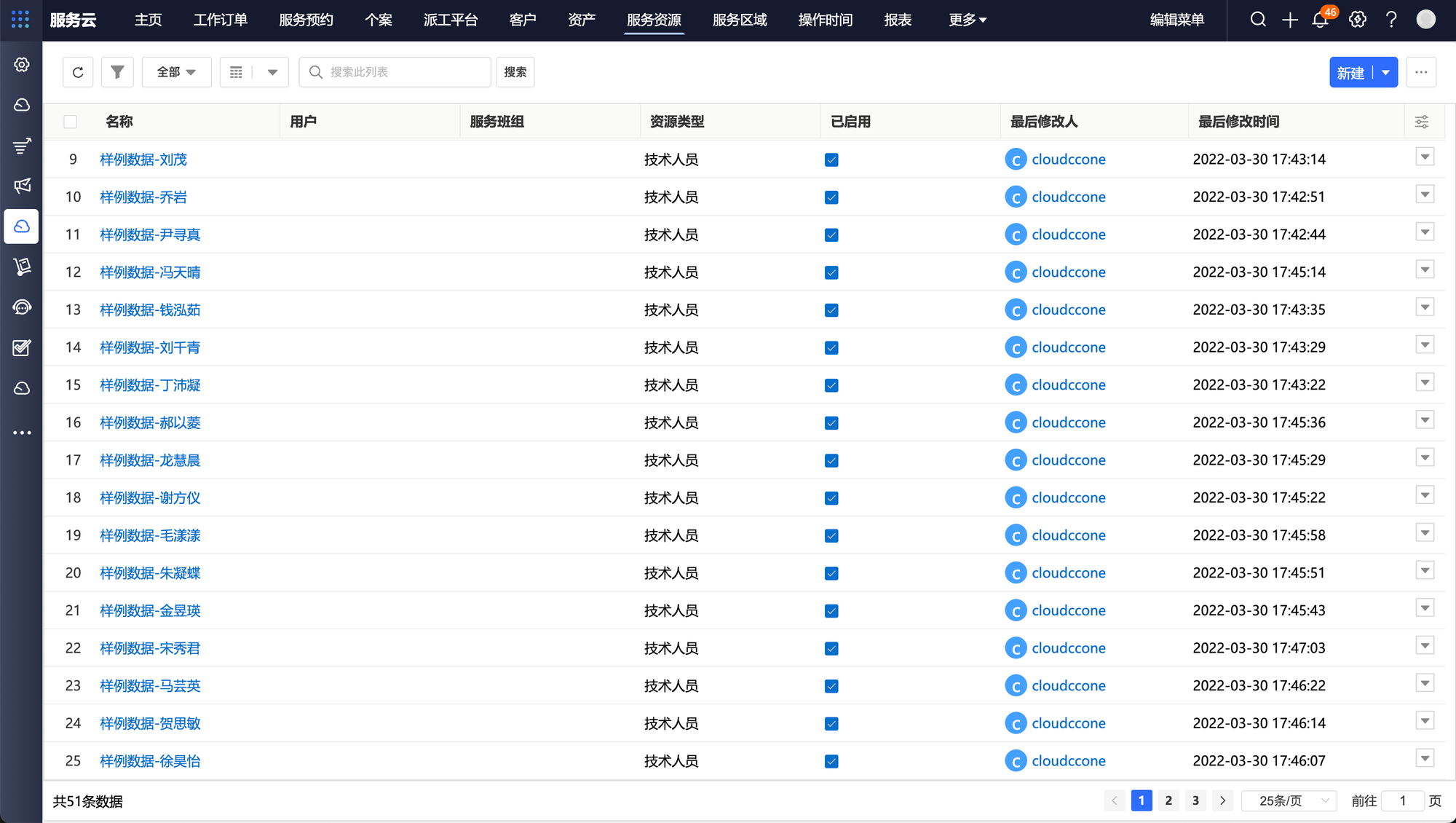The height and width of the screenshot is (823, 1456).
Task: Open the 工作订单 menu tab
Action: click(x=220, y=20)
